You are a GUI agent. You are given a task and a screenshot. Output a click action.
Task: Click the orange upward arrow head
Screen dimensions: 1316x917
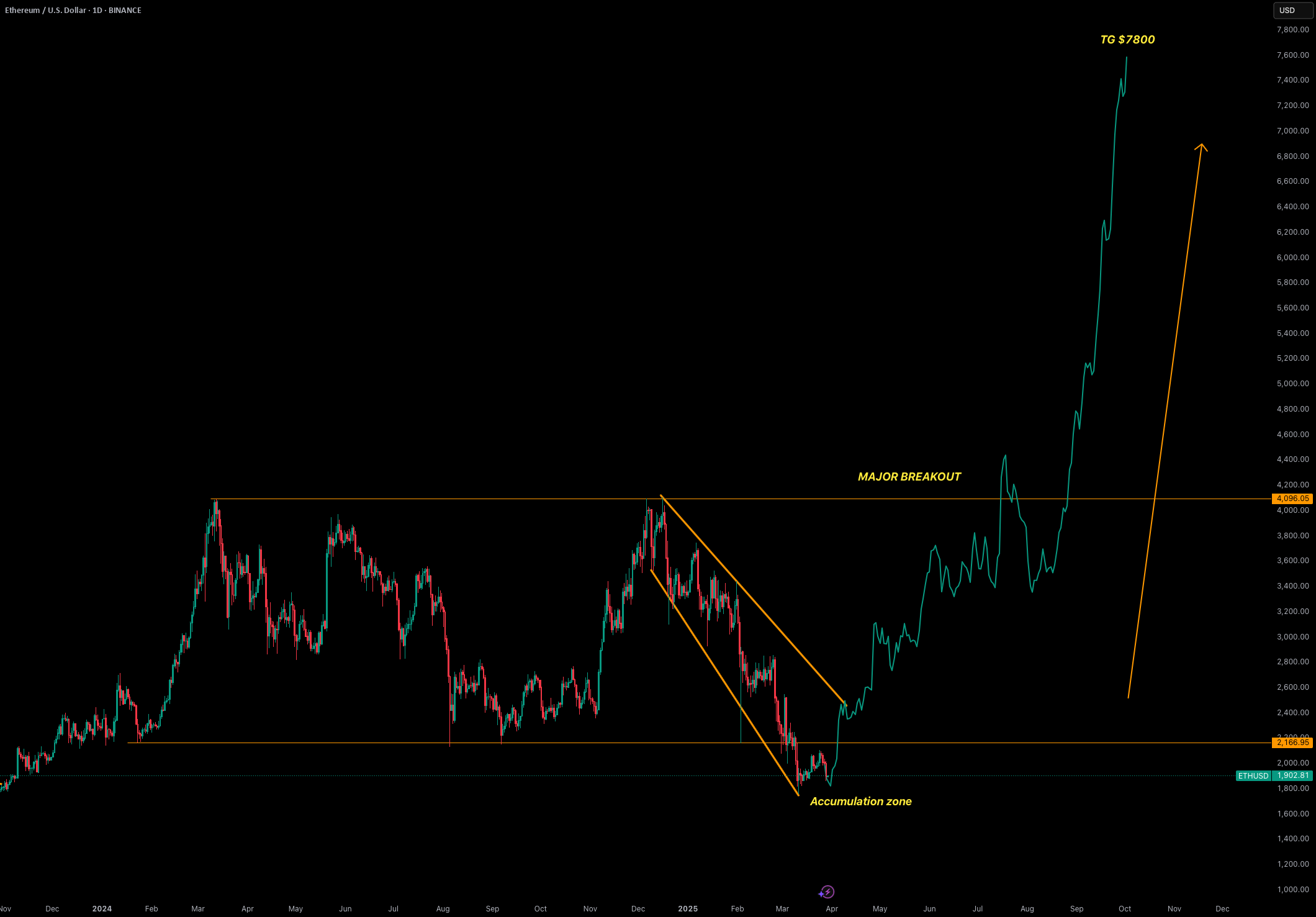pyautogui.click(x=1201, y=147)
